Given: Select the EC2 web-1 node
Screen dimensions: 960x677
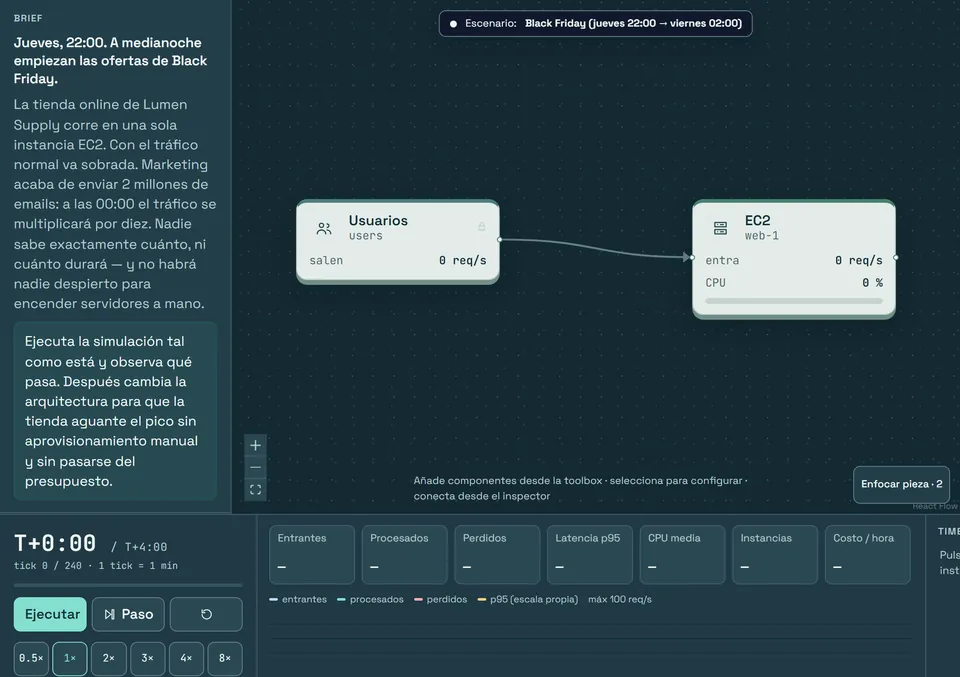Looking at the screenshot, I should [x=794, y=259].
